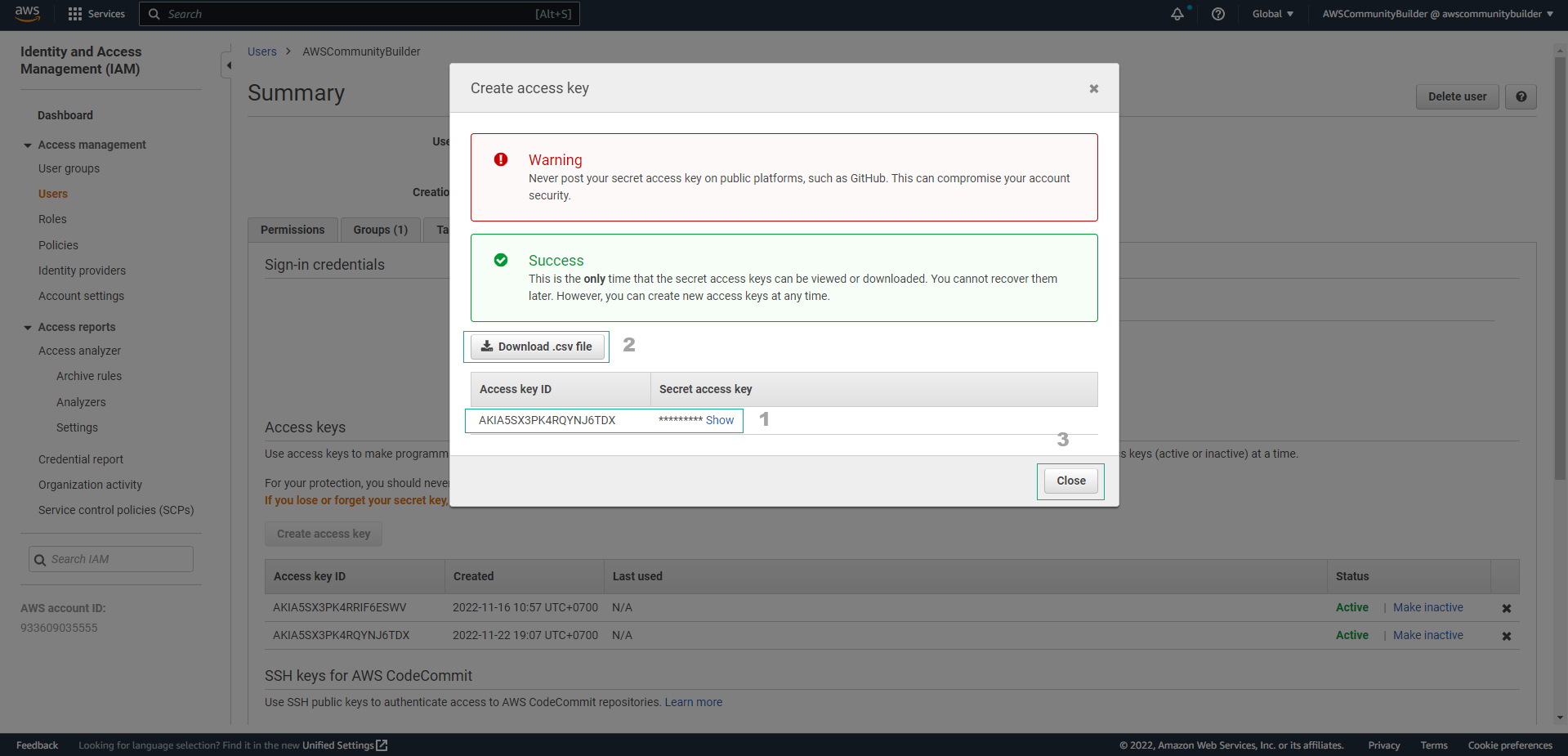Close the Create access key dialog
The width and height of the screenshot is (1568, 756).
tap(1093, 88)
